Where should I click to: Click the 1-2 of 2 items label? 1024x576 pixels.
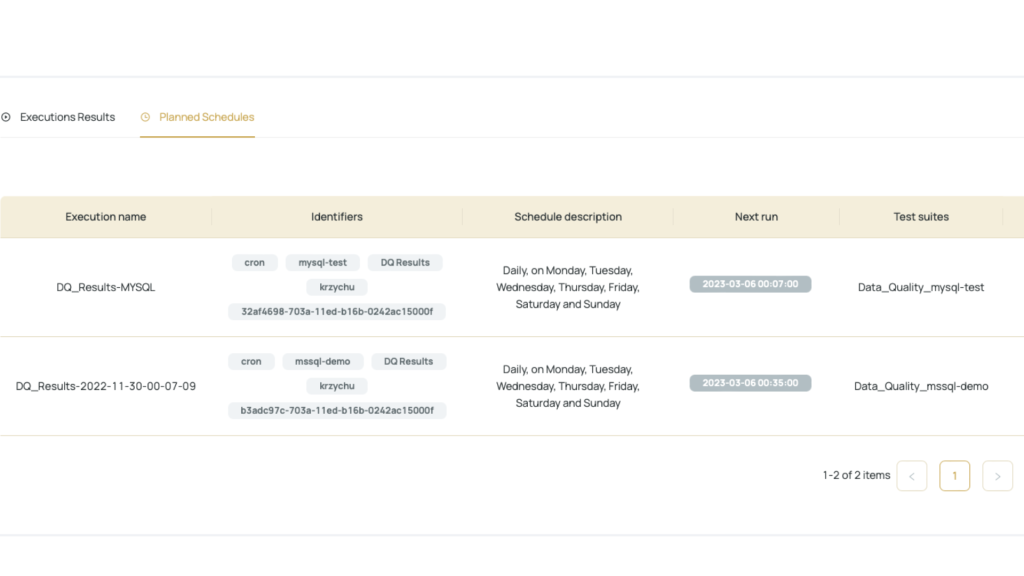[856, 475]
